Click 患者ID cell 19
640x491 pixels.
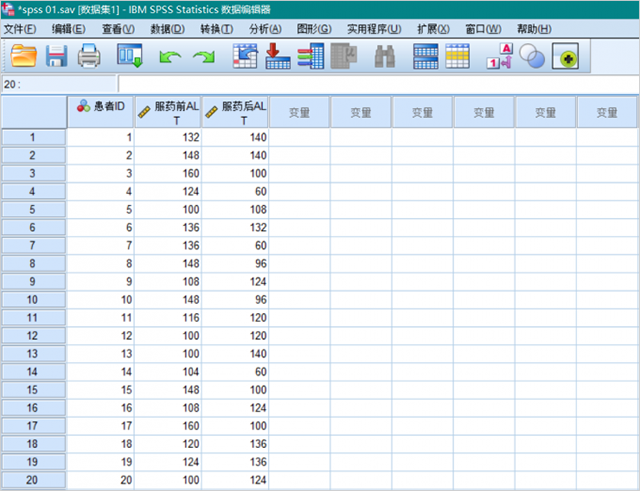tap(100, 462)
